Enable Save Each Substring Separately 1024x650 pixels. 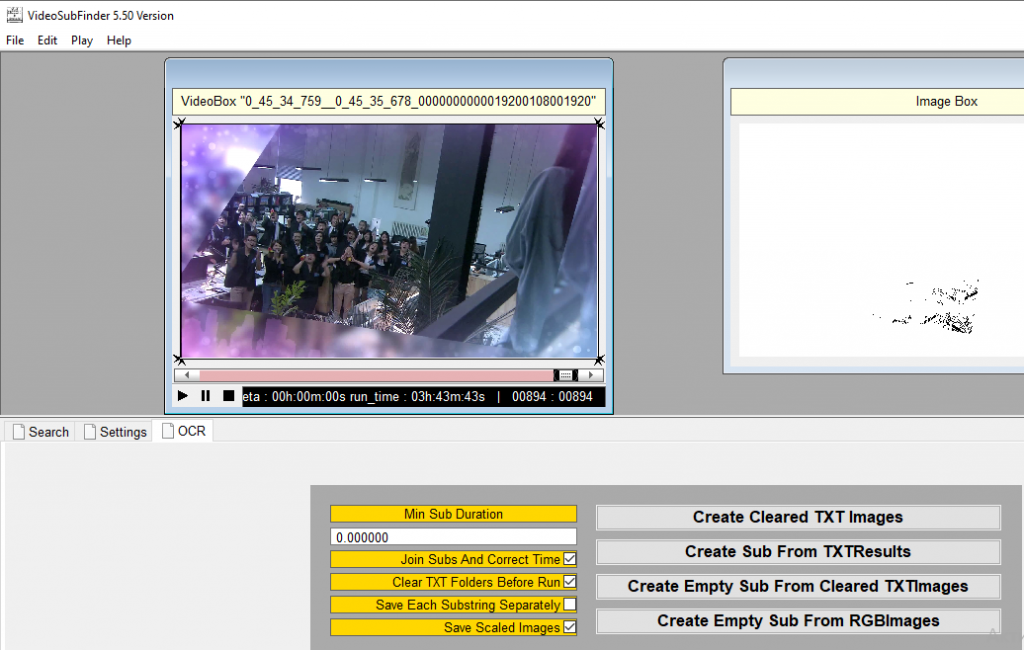(x=570, y=605)
